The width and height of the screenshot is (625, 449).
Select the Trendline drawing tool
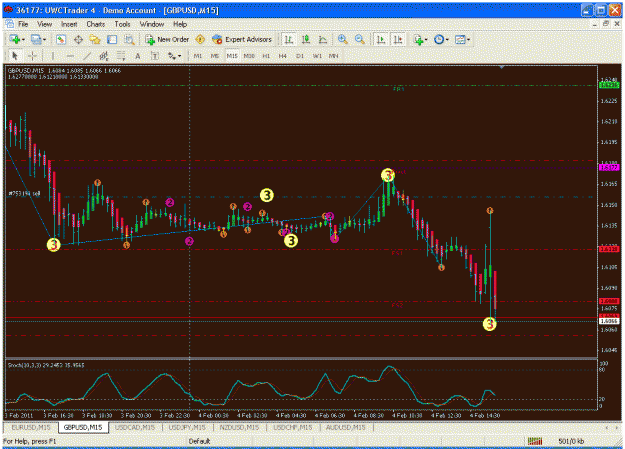87,56
